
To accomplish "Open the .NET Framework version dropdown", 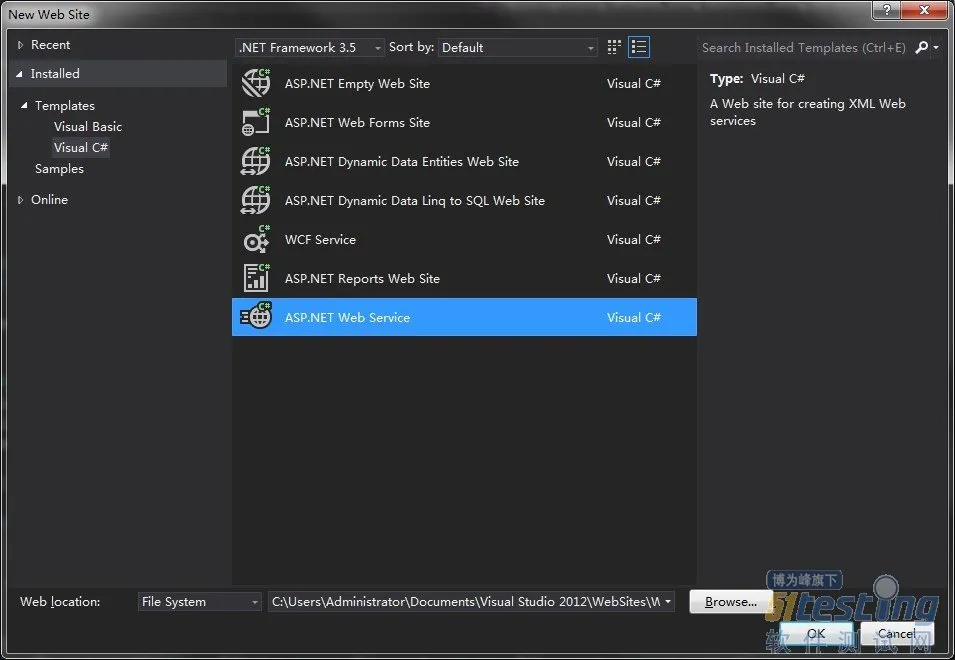I will click(309, 47).
